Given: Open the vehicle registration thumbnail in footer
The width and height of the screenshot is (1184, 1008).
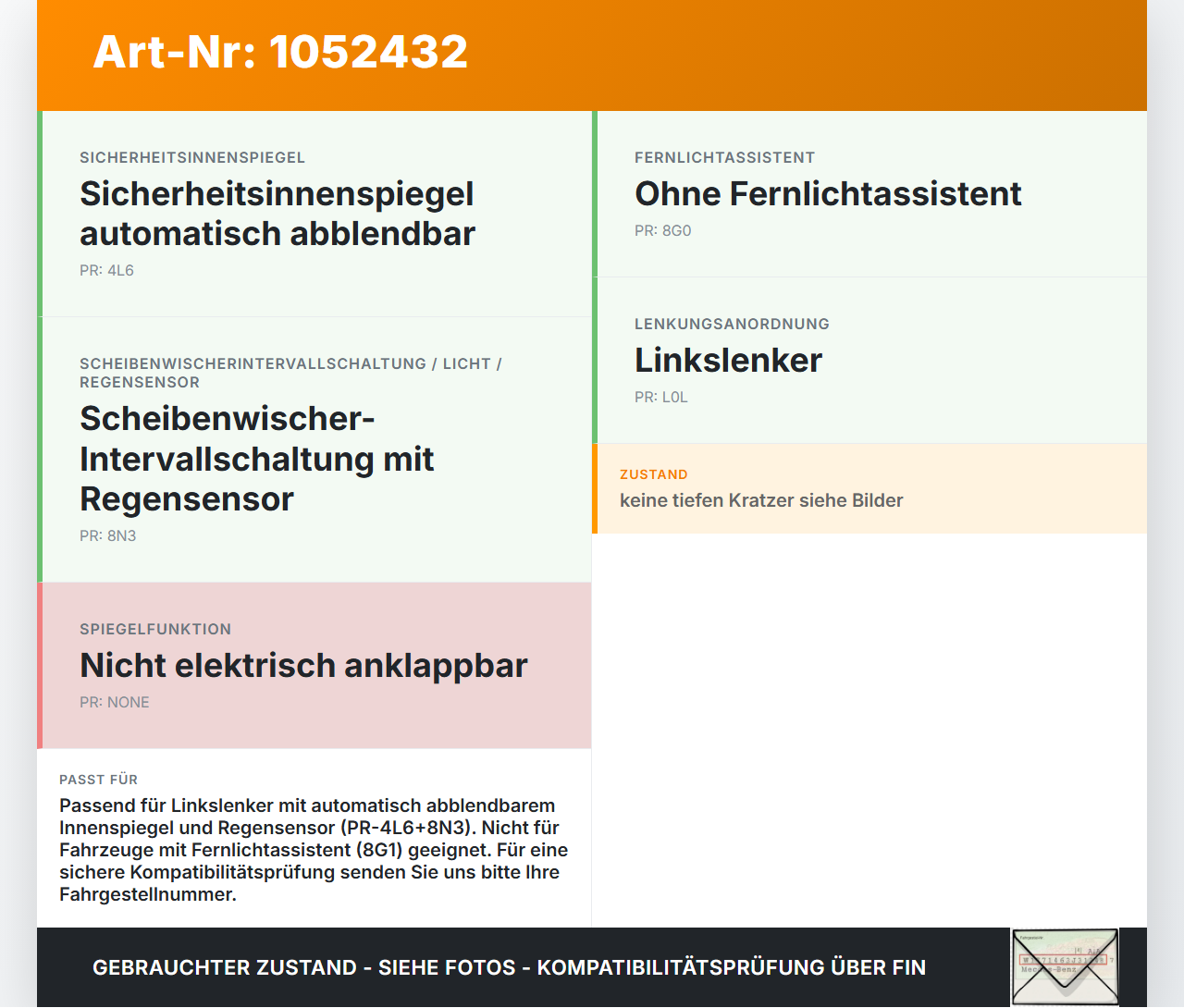Looking at the screenshot, I should [x=1065, y=966].
